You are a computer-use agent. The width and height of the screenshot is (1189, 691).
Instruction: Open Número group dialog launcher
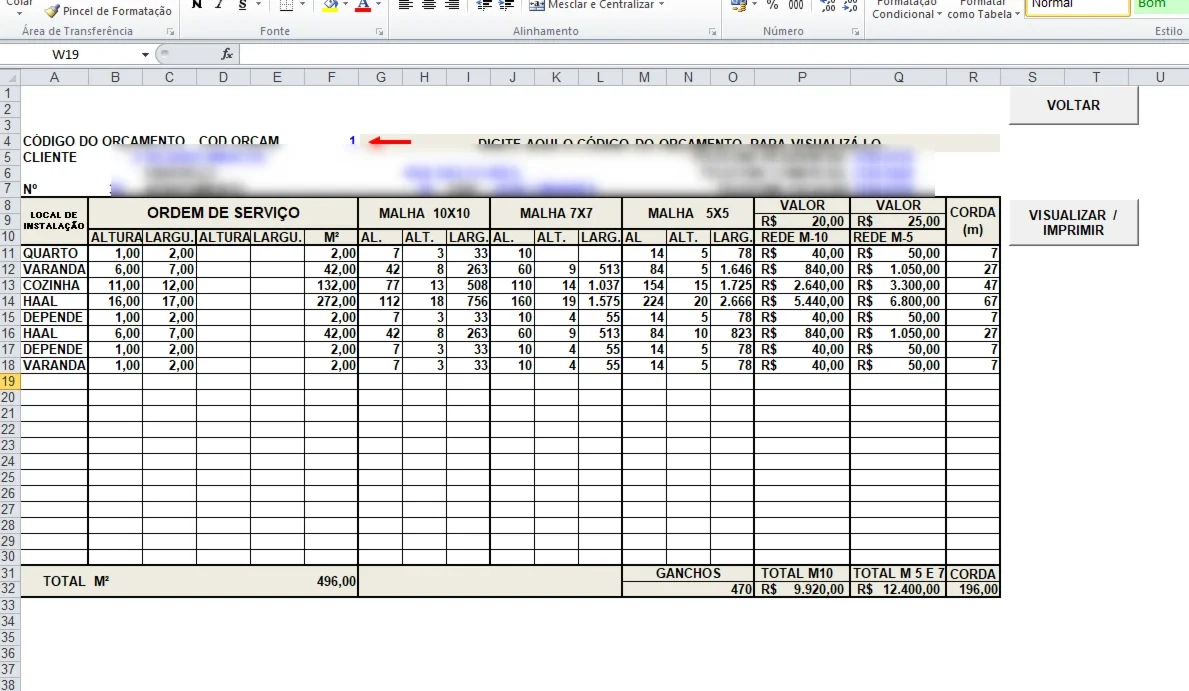click(x=855, y=32)
